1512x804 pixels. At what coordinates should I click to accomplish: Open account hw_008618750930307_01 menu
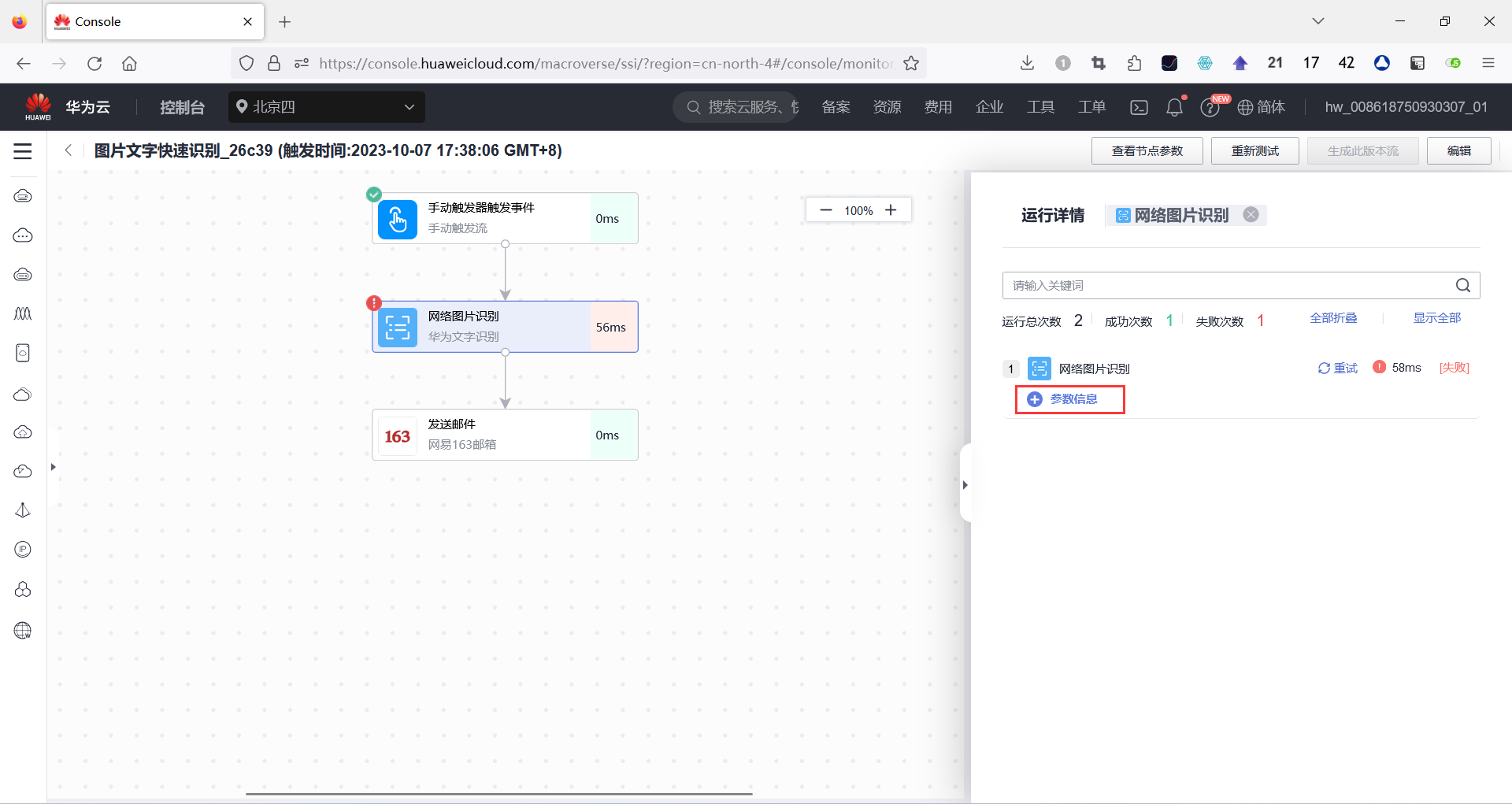click(1406, 107)
